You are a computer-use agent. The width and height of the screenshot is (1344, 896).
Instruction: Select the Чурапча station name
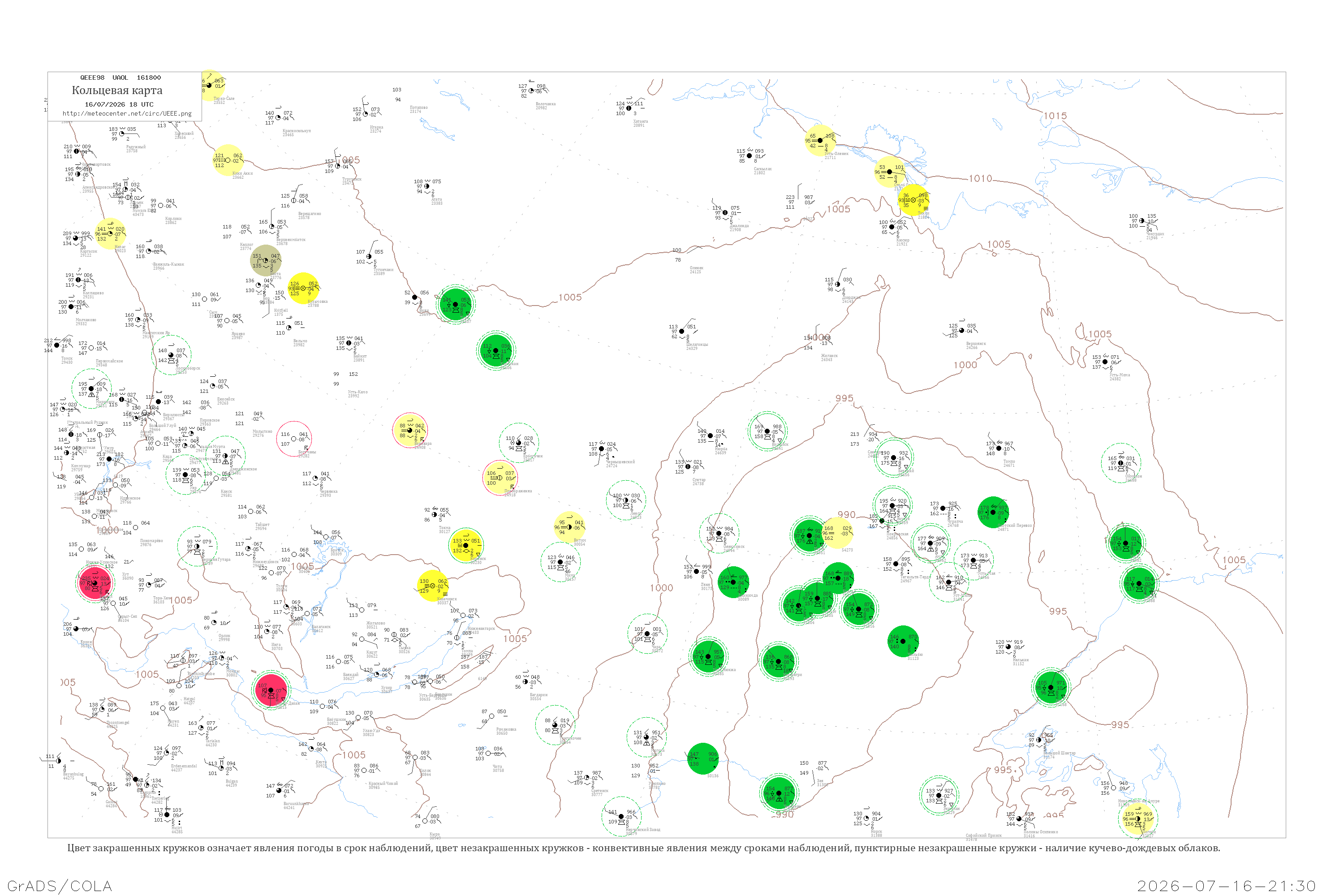point(955,521)
